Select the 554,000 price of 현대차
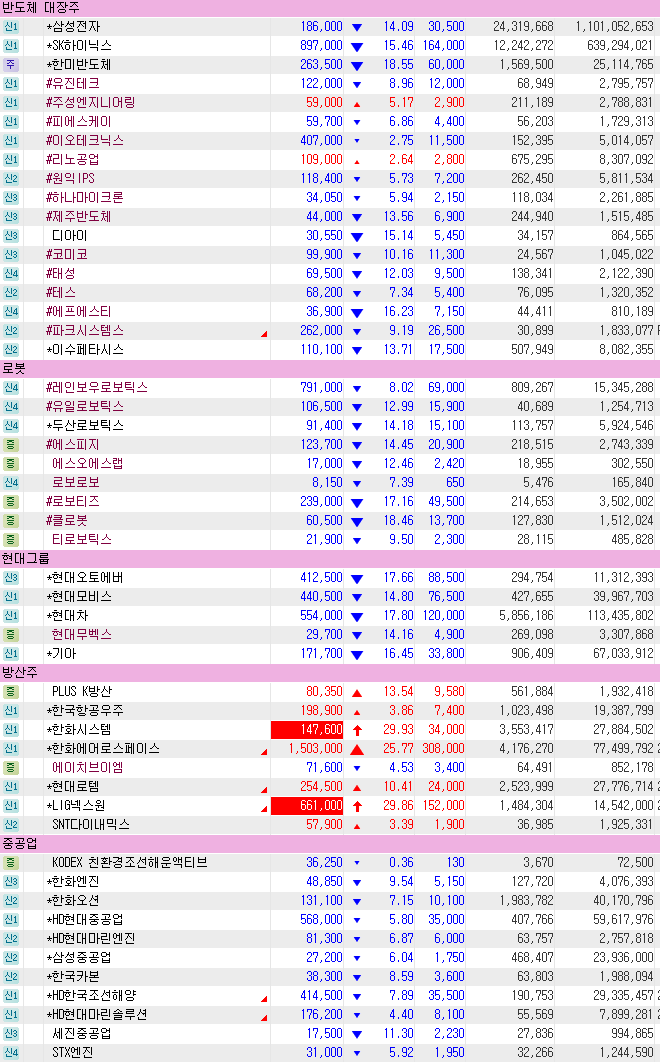The image size is (660, 1062). pyautogui.click(x=321, y=616)
